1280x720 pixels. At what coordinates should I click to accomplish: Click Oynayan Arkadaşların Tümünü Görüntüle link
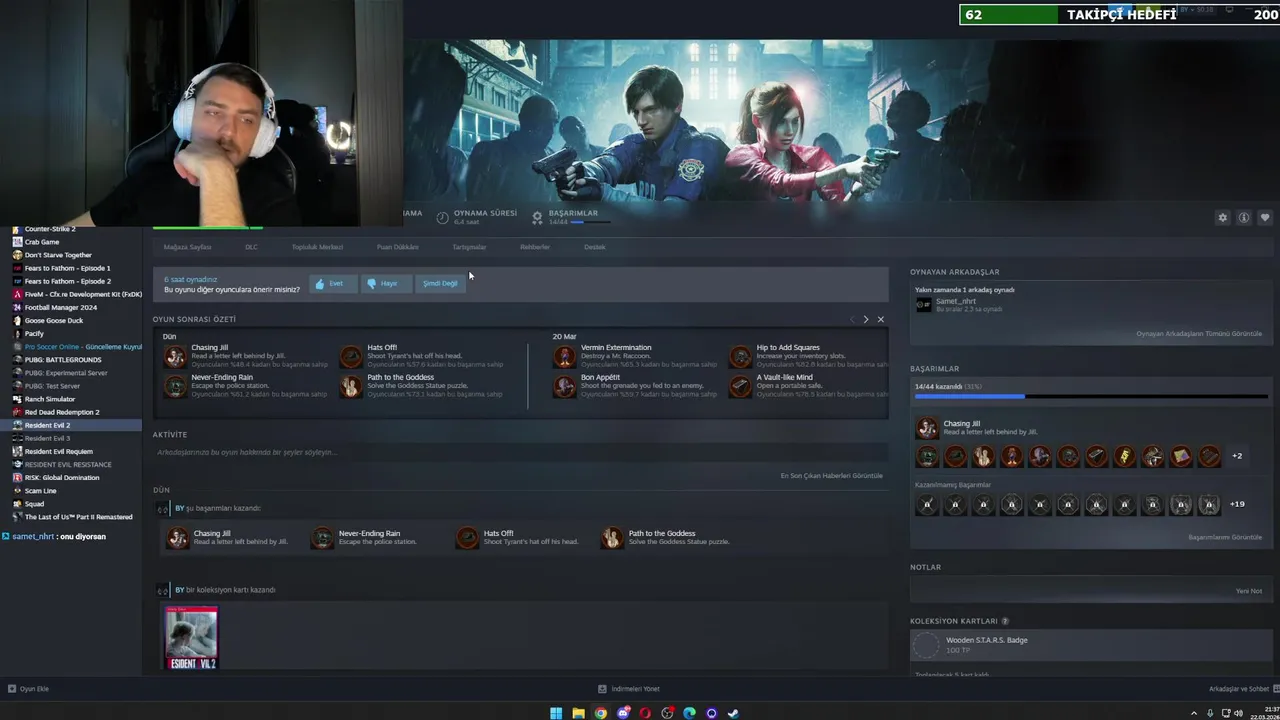[1199, 334]
